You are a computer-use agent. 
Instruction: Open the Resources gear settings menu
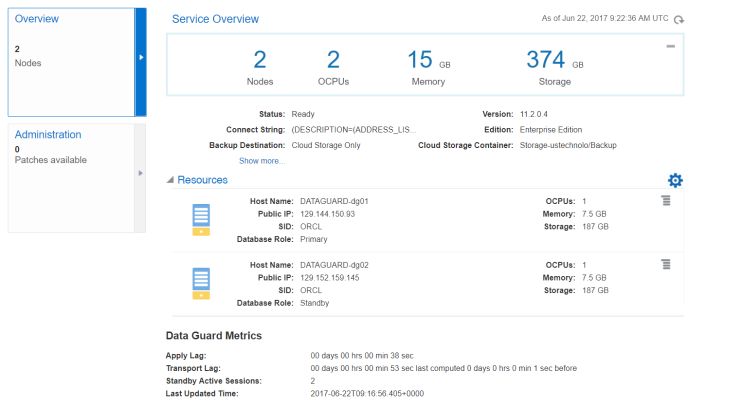click(x=675, y=180)
